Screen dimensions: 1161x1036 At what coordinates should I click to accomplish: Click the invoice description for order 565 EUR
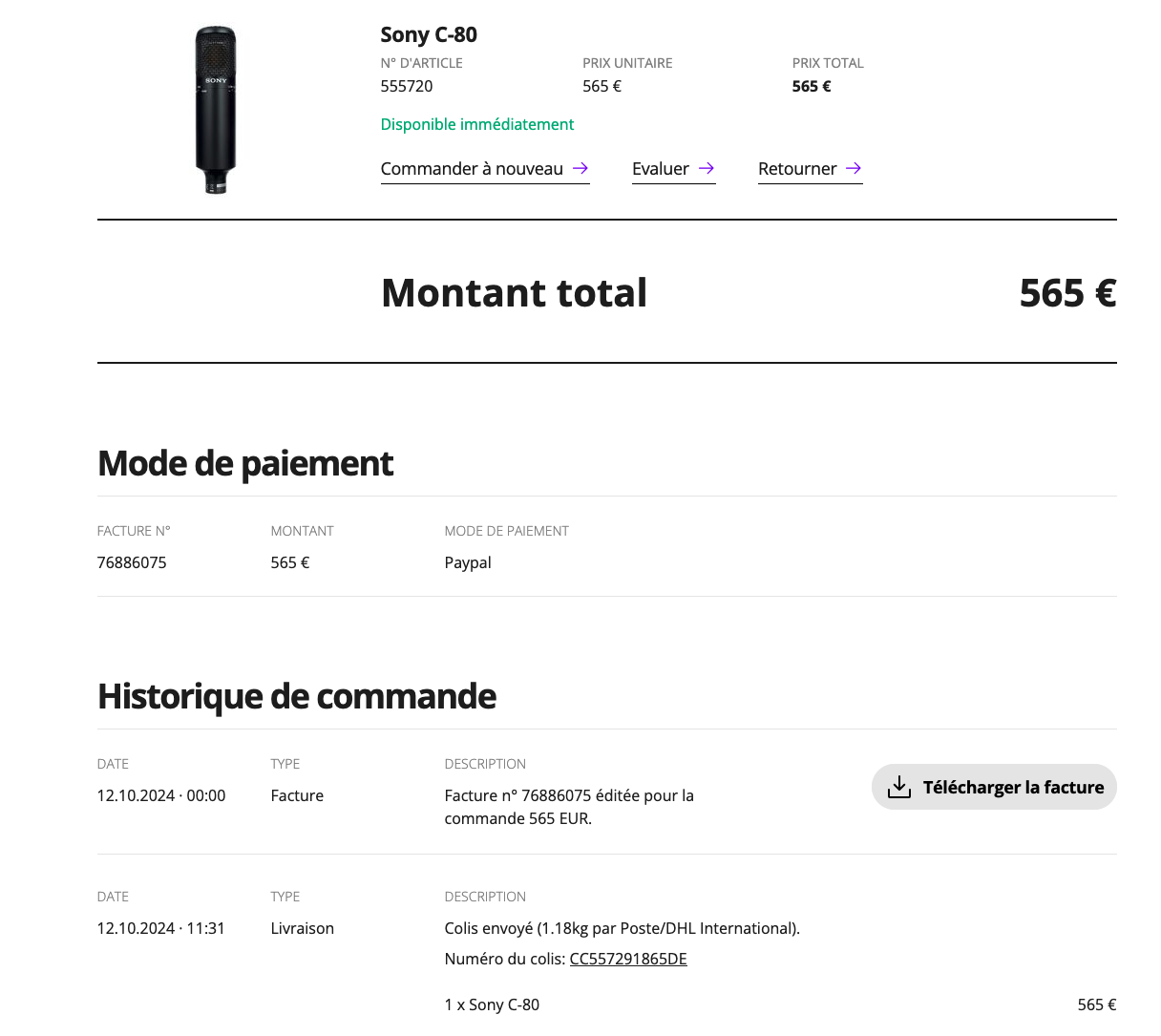(569, 807)
